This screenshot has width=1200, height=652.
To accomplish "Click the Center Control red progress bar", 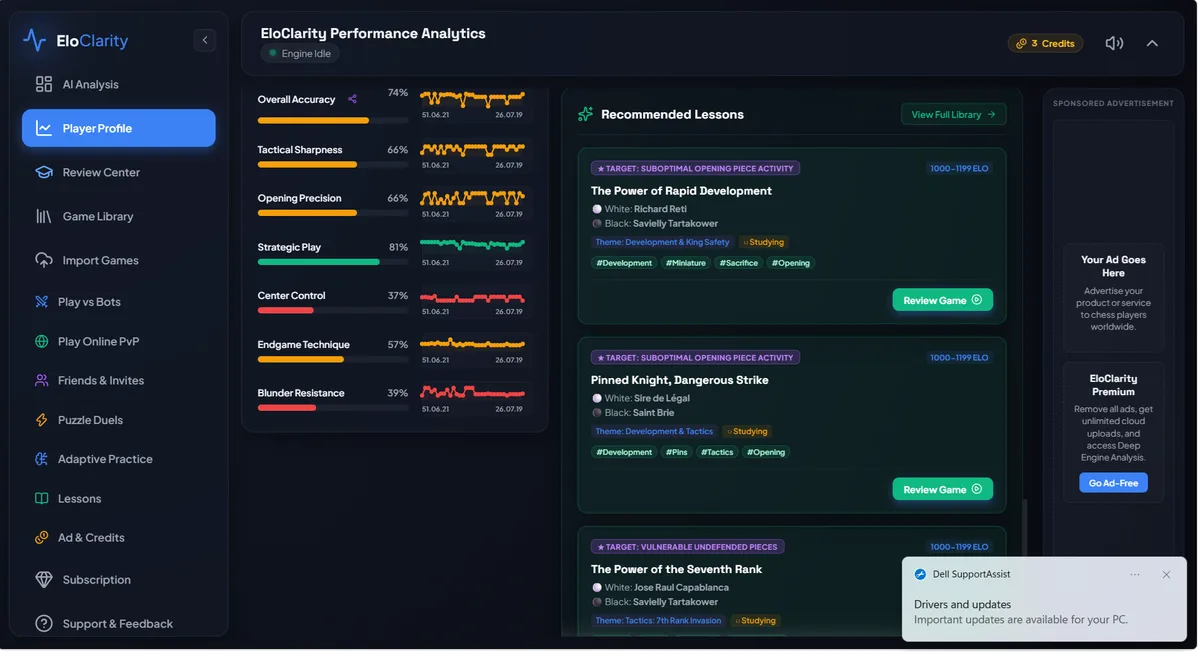I will [333, 310].
